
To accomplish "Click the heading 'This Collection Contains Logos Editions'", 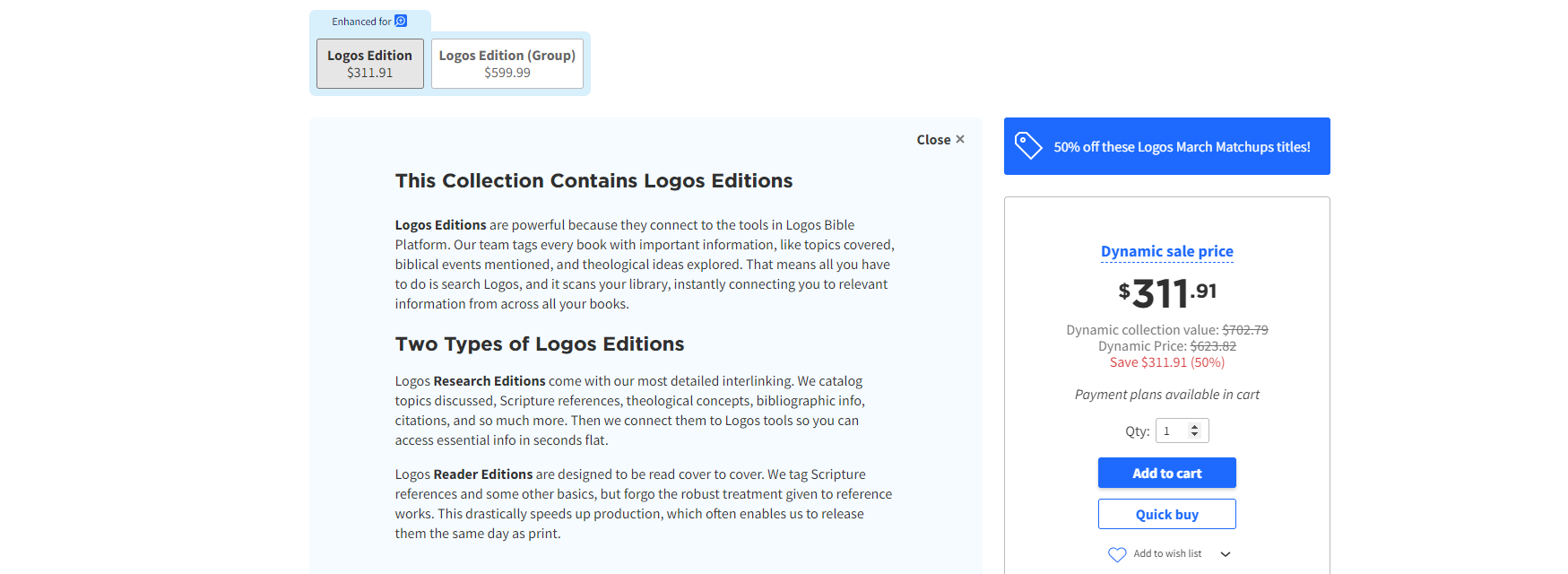I will point(593,181).
